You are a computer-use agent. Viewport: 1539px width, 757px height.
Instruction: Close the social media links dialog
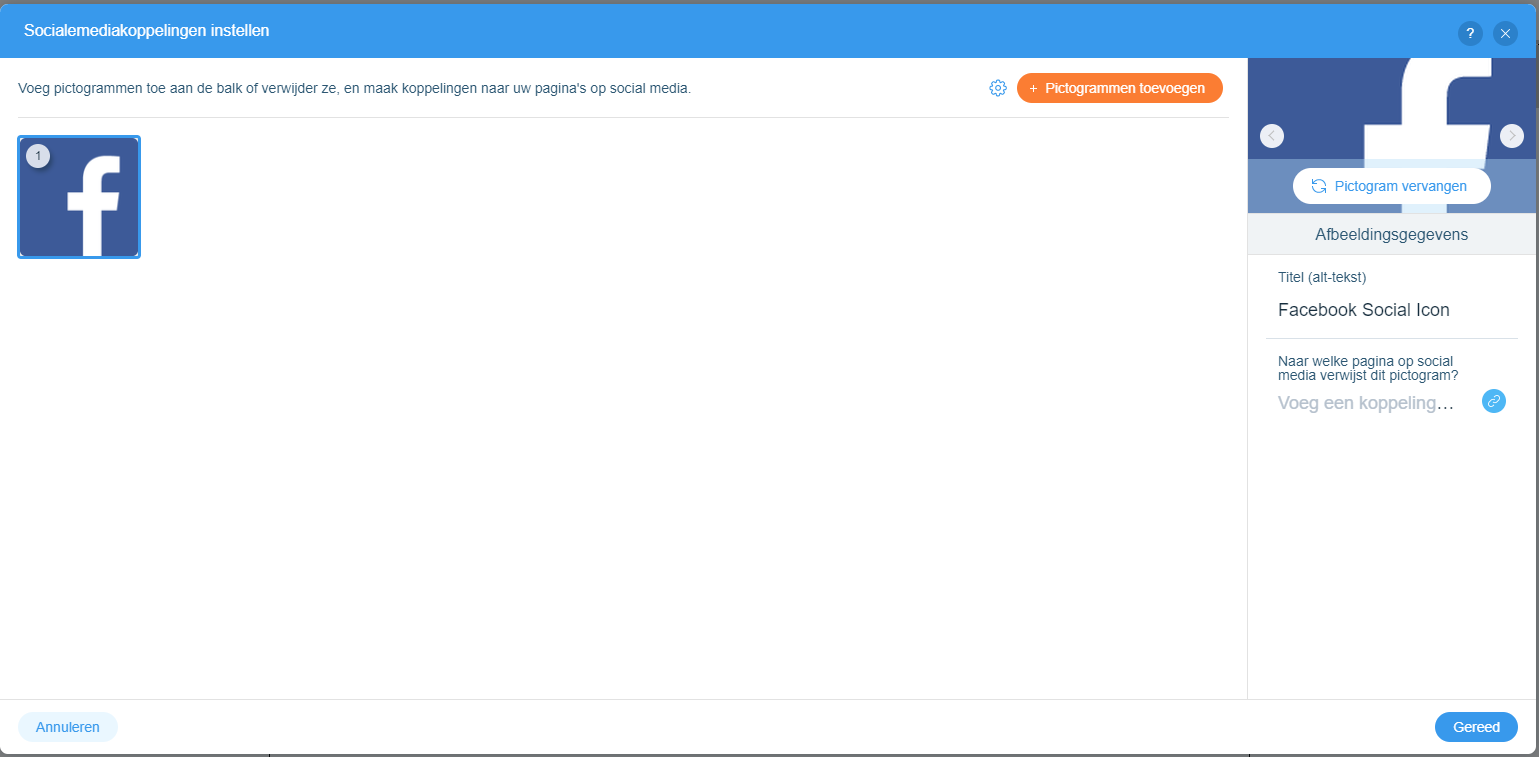click(x=1506, y=34)
